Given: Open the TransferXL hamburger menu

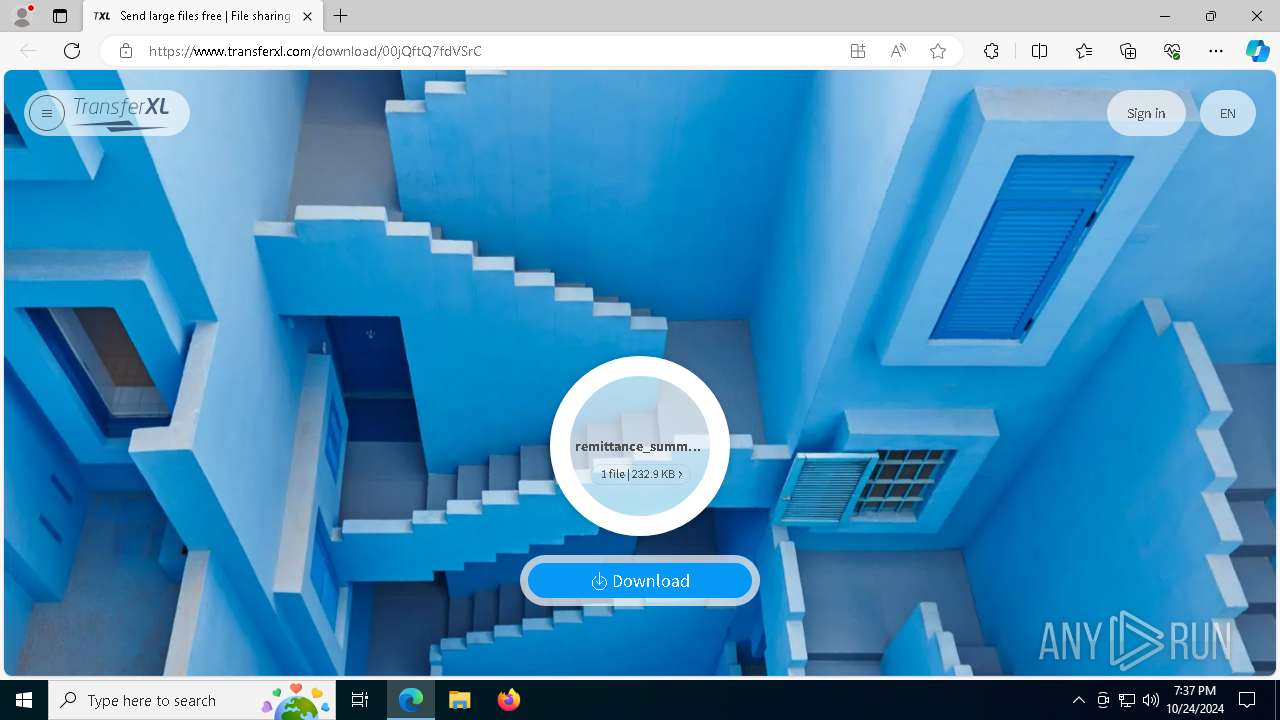Looking at the screenshot, I should (x=46, y=113).
